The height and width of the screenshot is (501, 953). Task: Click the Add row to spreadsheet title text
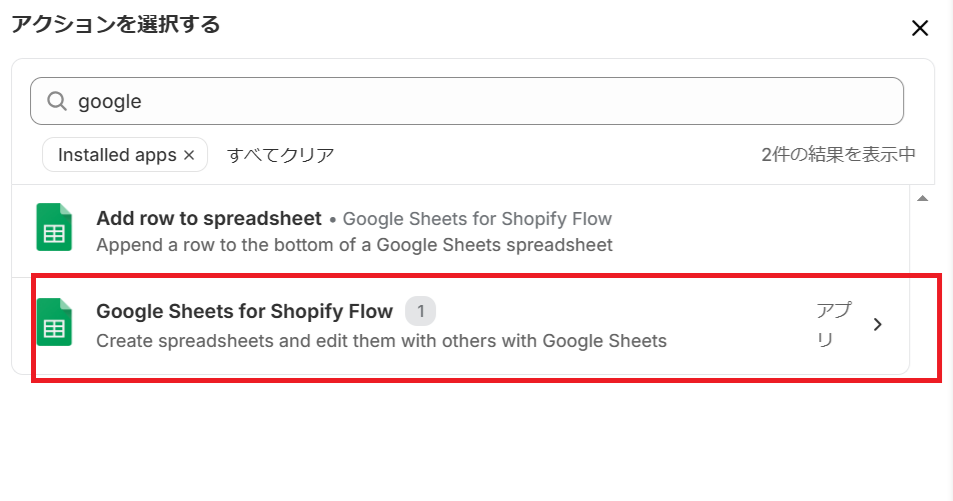(x=208, y=218)
